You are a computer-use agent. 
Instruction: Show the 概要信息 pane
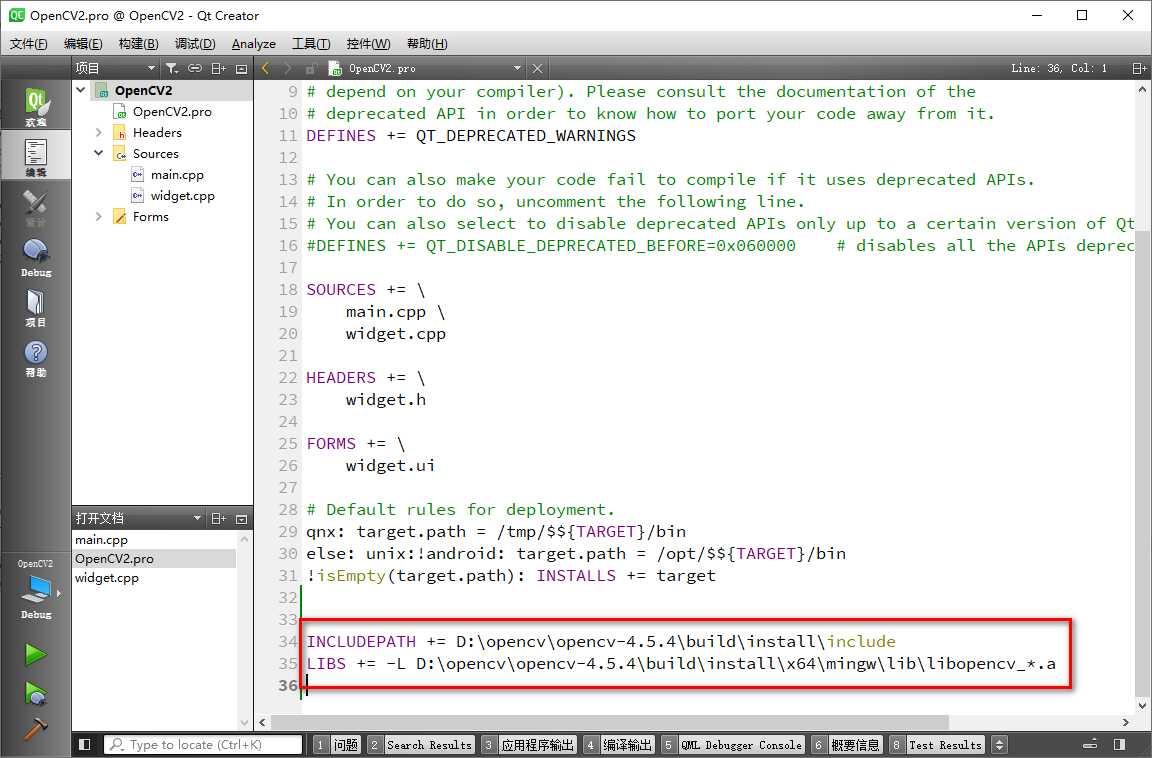[846, 745]
